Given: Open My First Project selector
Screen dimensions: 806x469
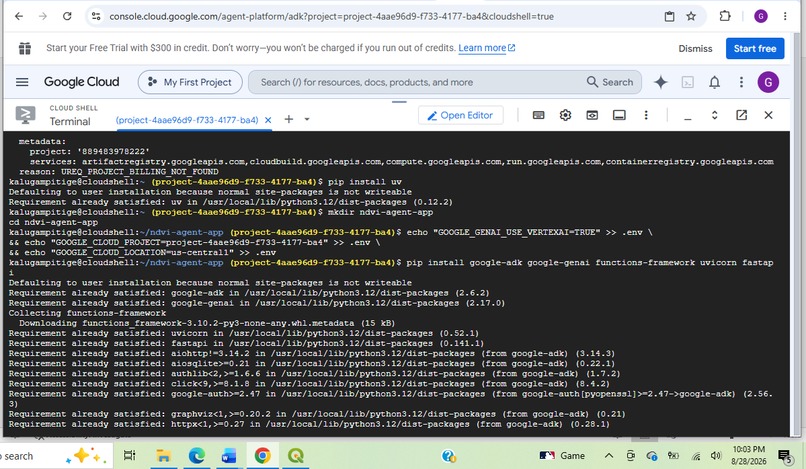Looking at the screenshot, I should click(x=190, y=82).
